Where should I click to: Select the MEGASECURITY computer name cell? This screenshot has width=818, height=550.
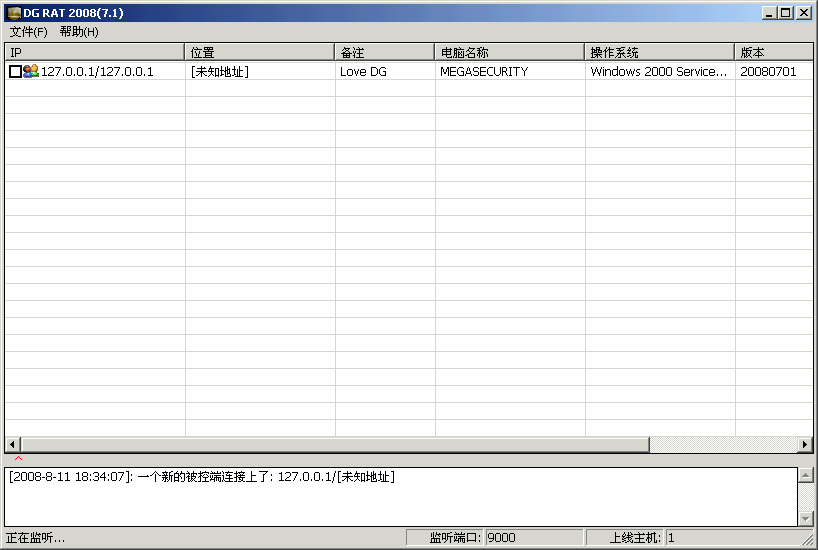point(484,72)
